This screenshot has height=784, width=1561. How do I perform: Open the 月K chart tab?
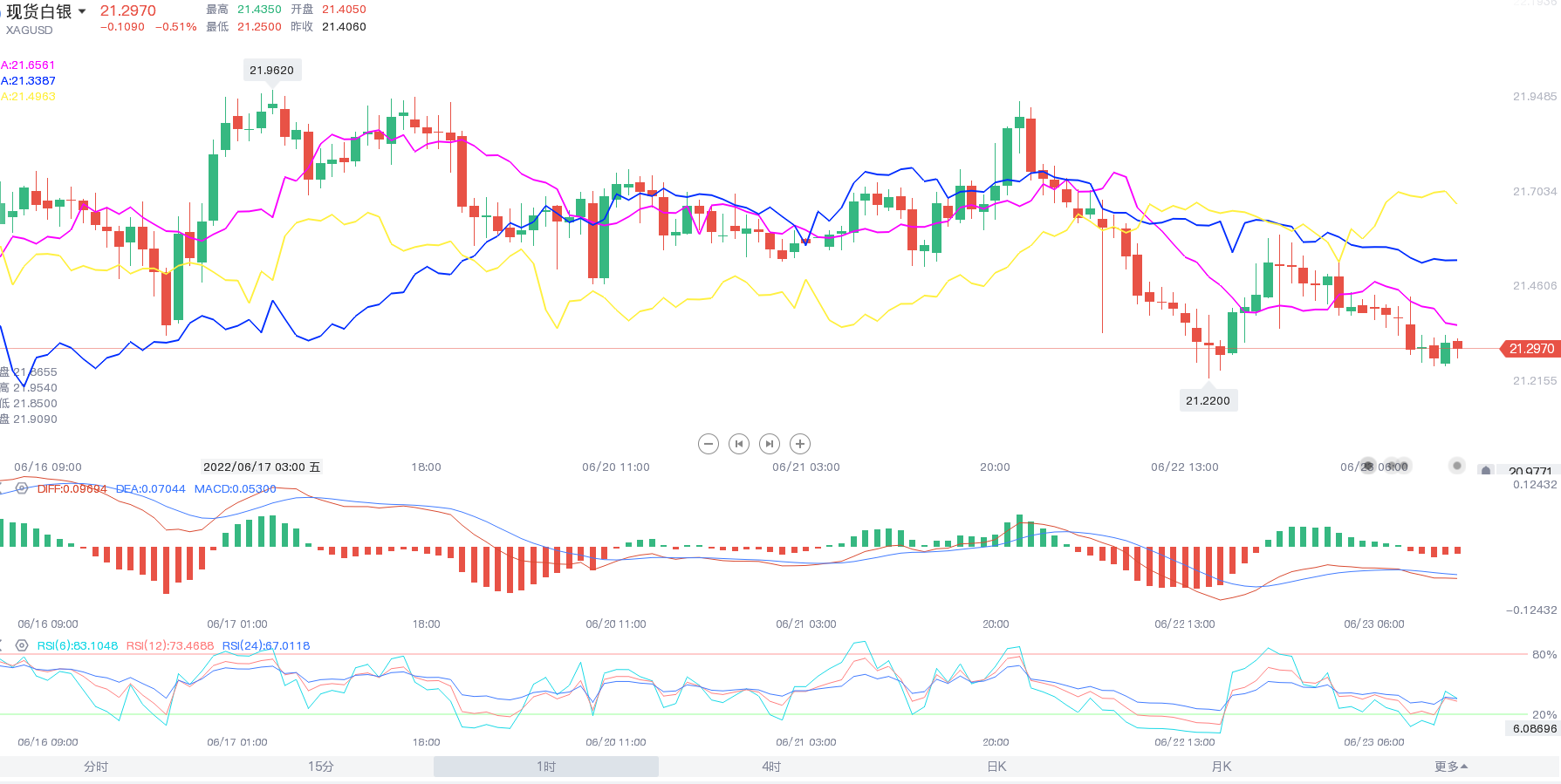coord(1222,767)
